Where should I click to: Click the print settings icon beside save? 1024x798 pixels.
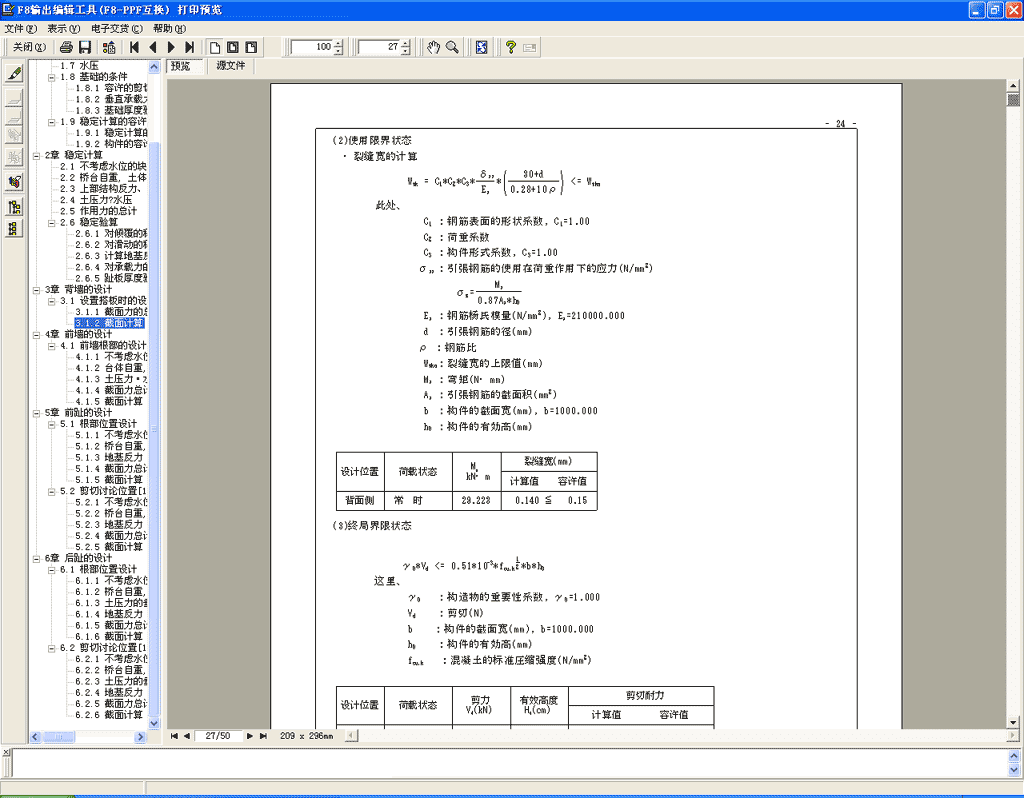click(x=109, y=47)
